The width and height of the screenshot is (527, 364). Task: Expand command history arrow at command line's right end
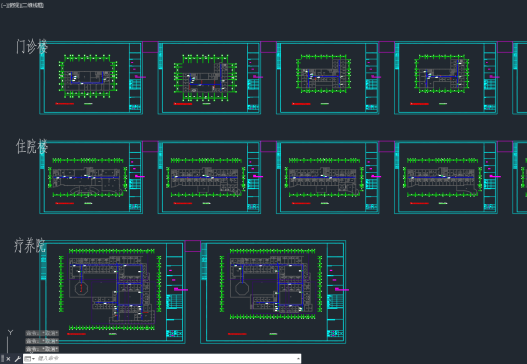298,359
